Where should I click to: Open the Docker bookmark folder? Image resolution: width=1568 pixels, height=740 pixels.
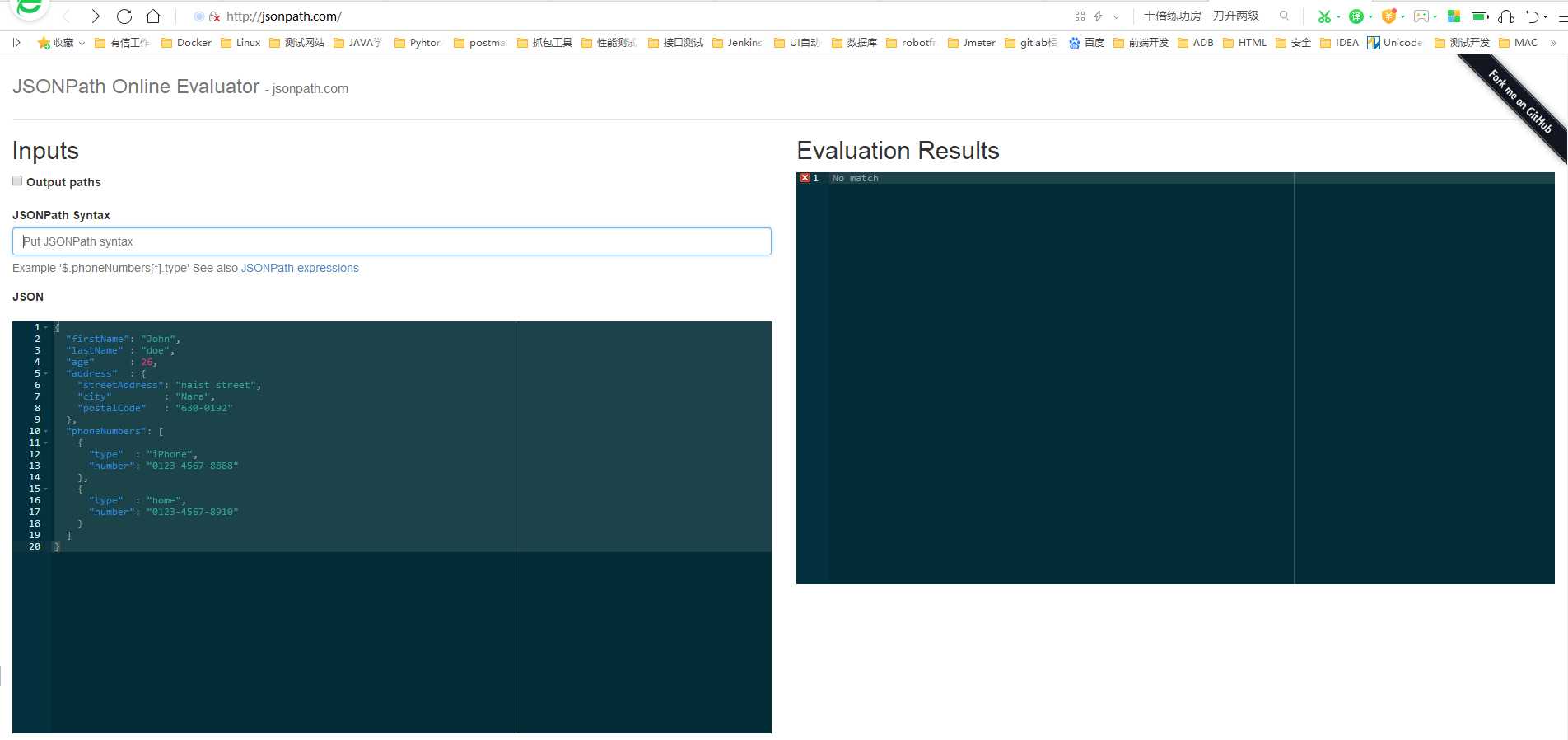coord(186,43)
